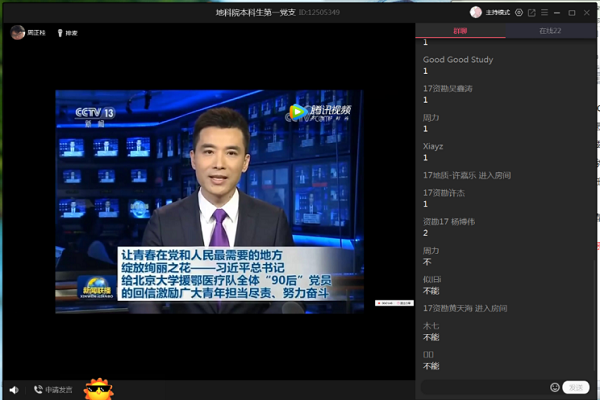Click the sun emoji with sunglasses

[x=98, y=388]
